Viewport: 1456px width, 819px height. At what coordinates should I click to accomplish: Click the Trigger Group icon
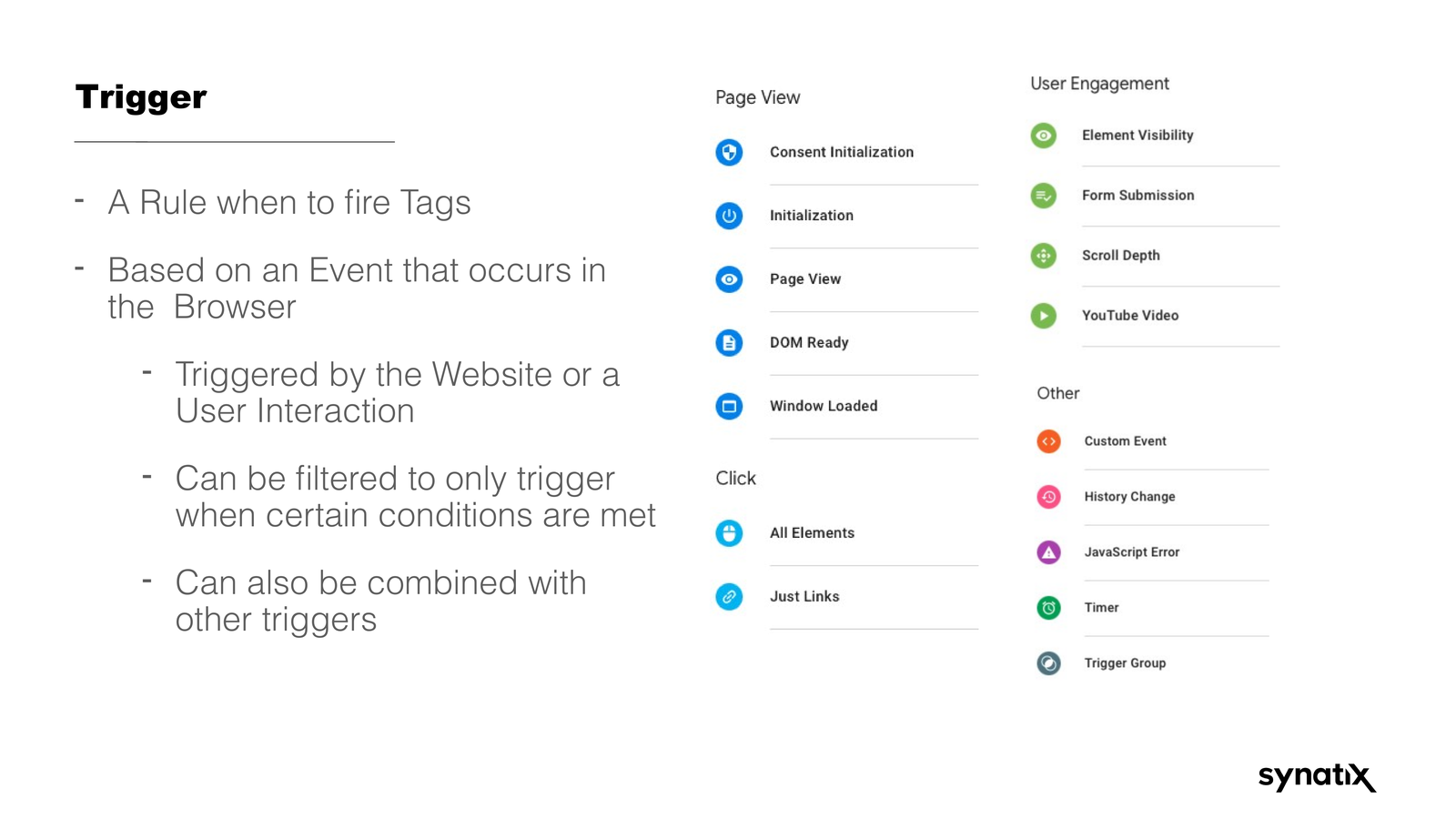1049,663
